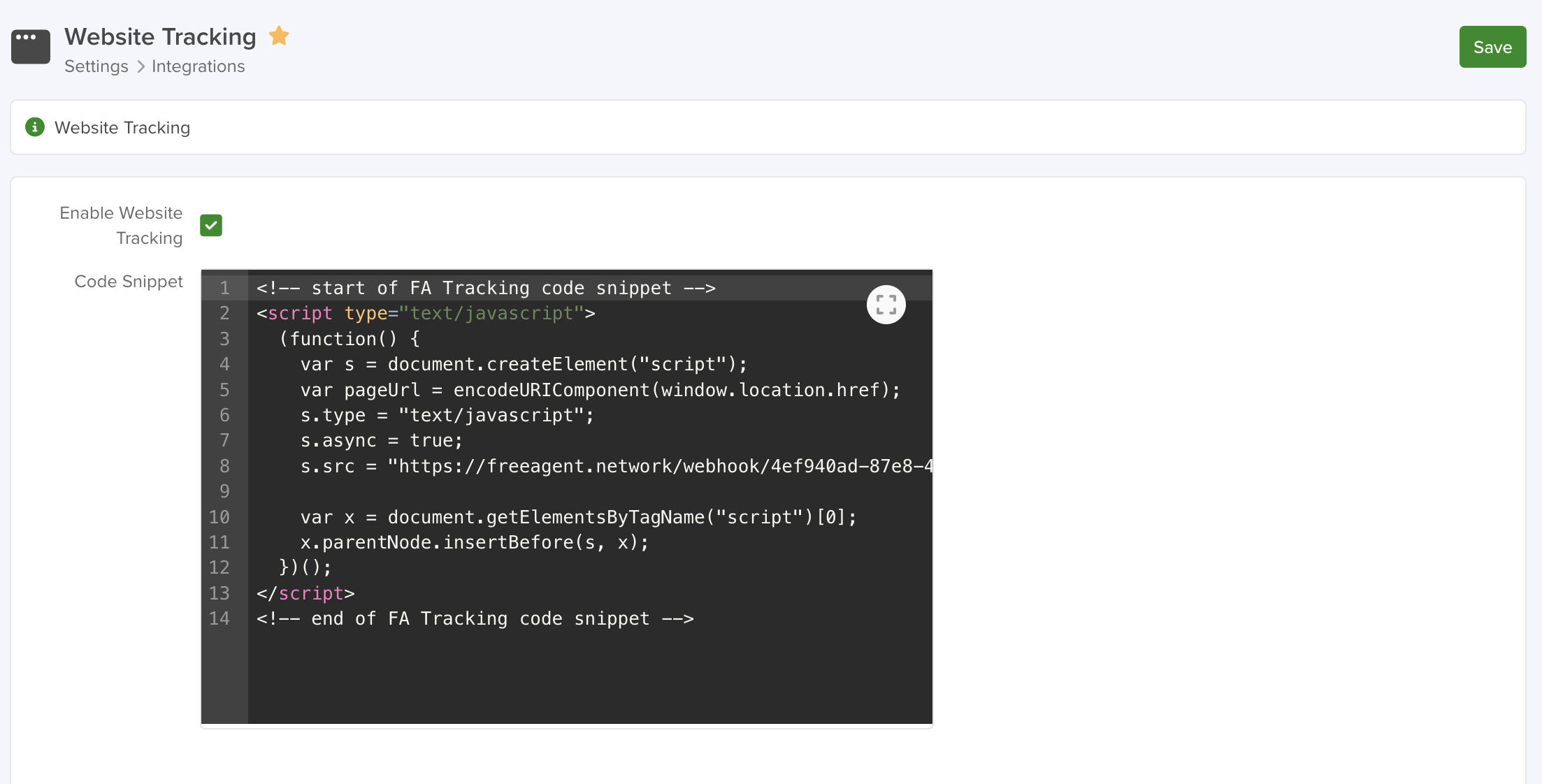Click the Website Tracking info banner text
The image size is (1542, 784).
(122, 128)
